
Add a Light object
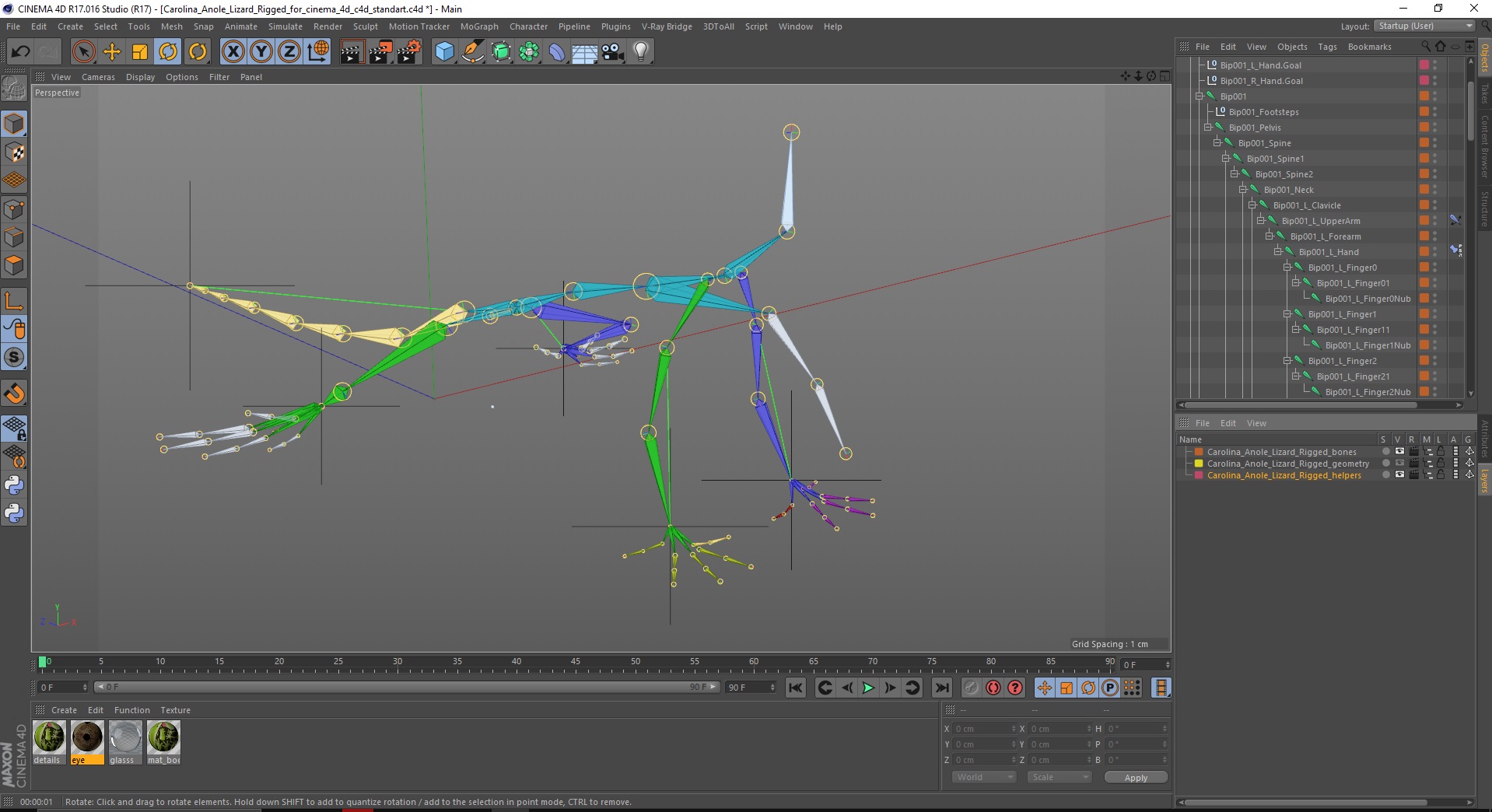641,52
